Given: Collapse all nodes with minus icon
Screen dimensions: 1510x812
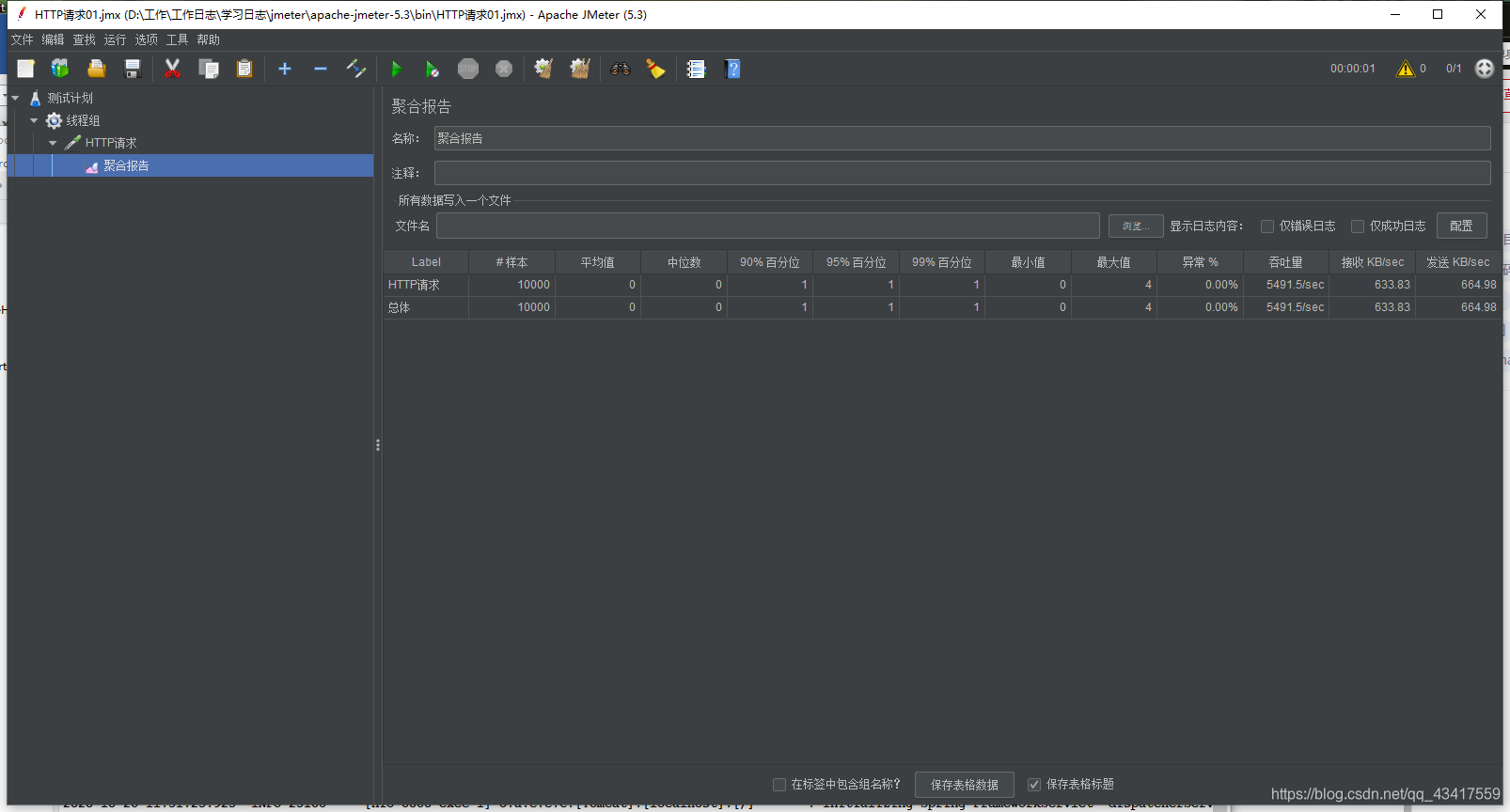Looking at the screenshot, I should click(321, 69).
